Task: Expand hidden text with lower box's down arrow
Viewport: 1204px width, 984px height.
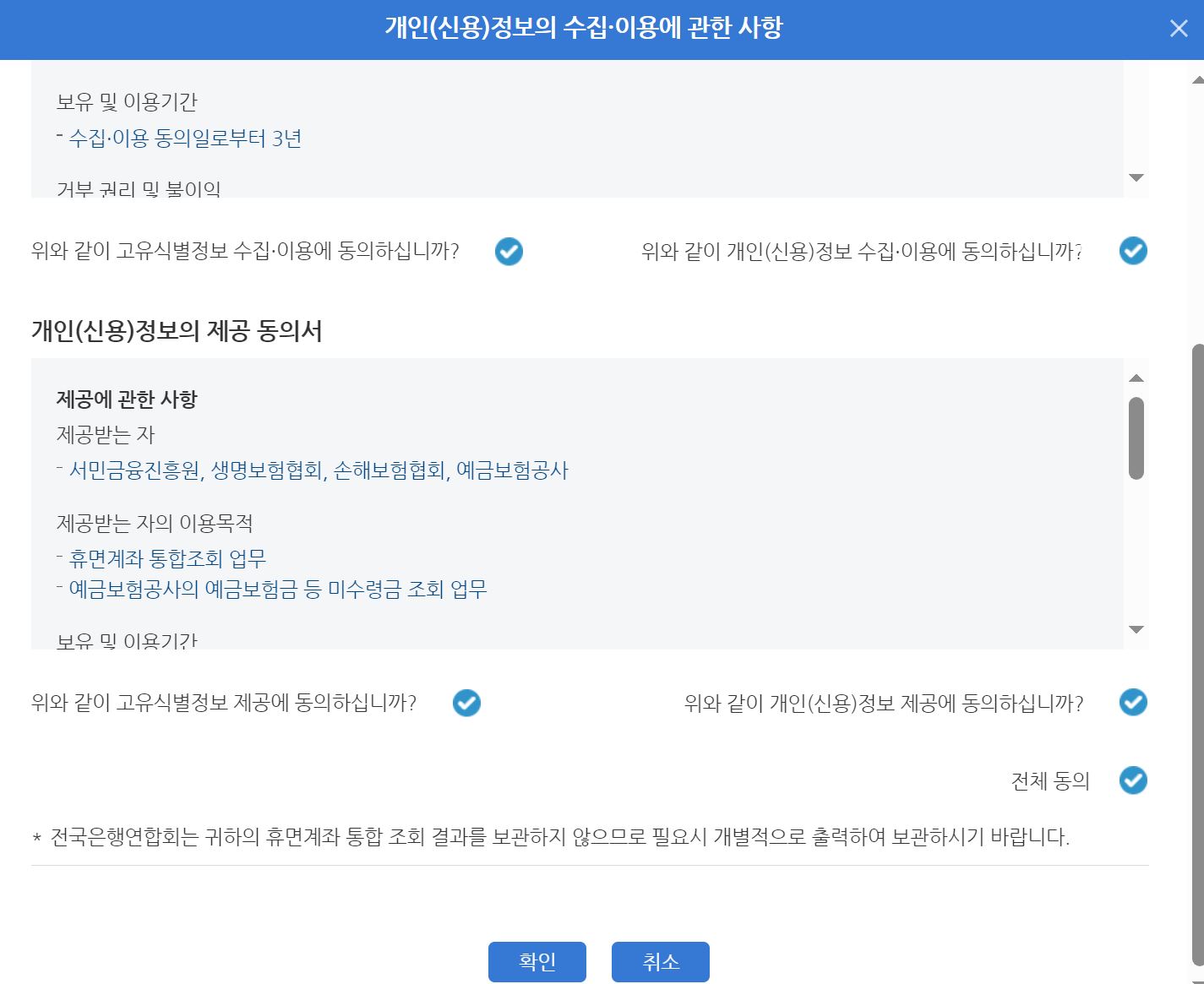Action: click(x=1136, y=628)
